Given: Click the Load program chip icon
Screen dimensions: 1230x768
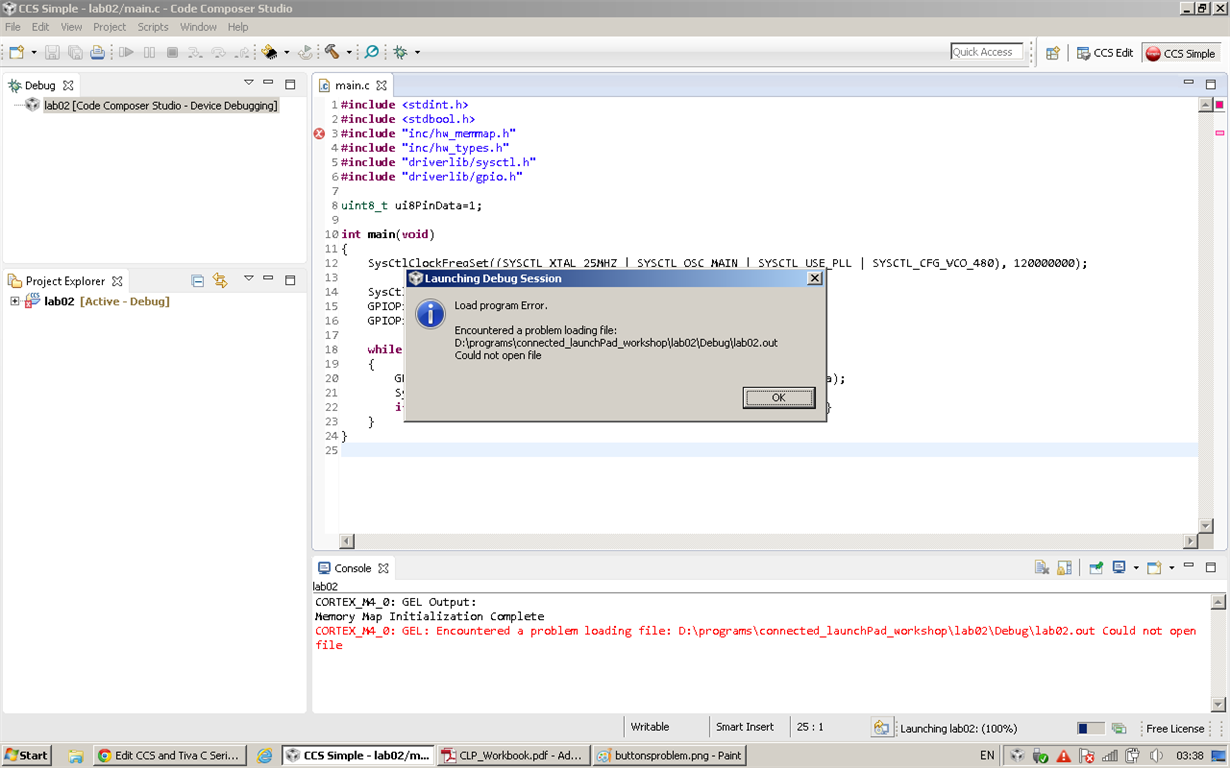Looking at the screenshot, I should pyautogui.click(x=269, y=52).
